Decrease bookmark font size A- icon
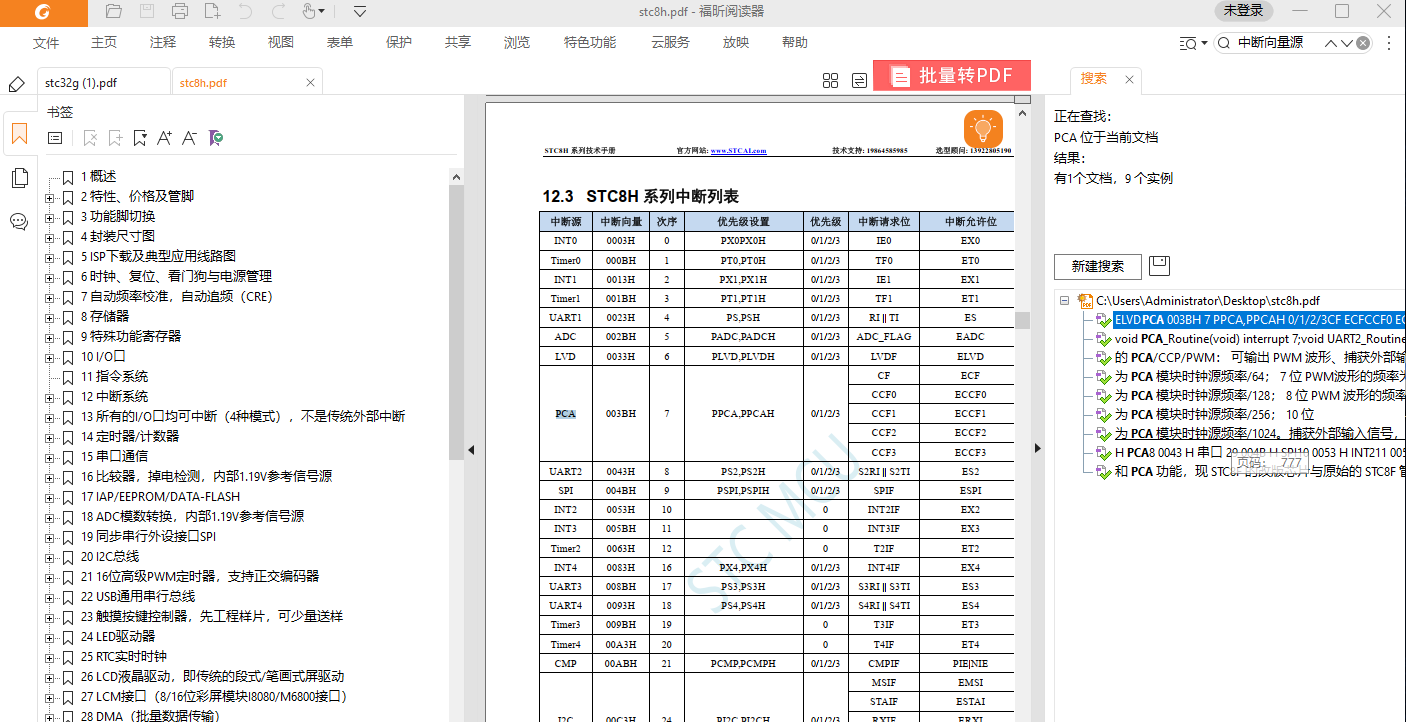 (x=190, y=138)
